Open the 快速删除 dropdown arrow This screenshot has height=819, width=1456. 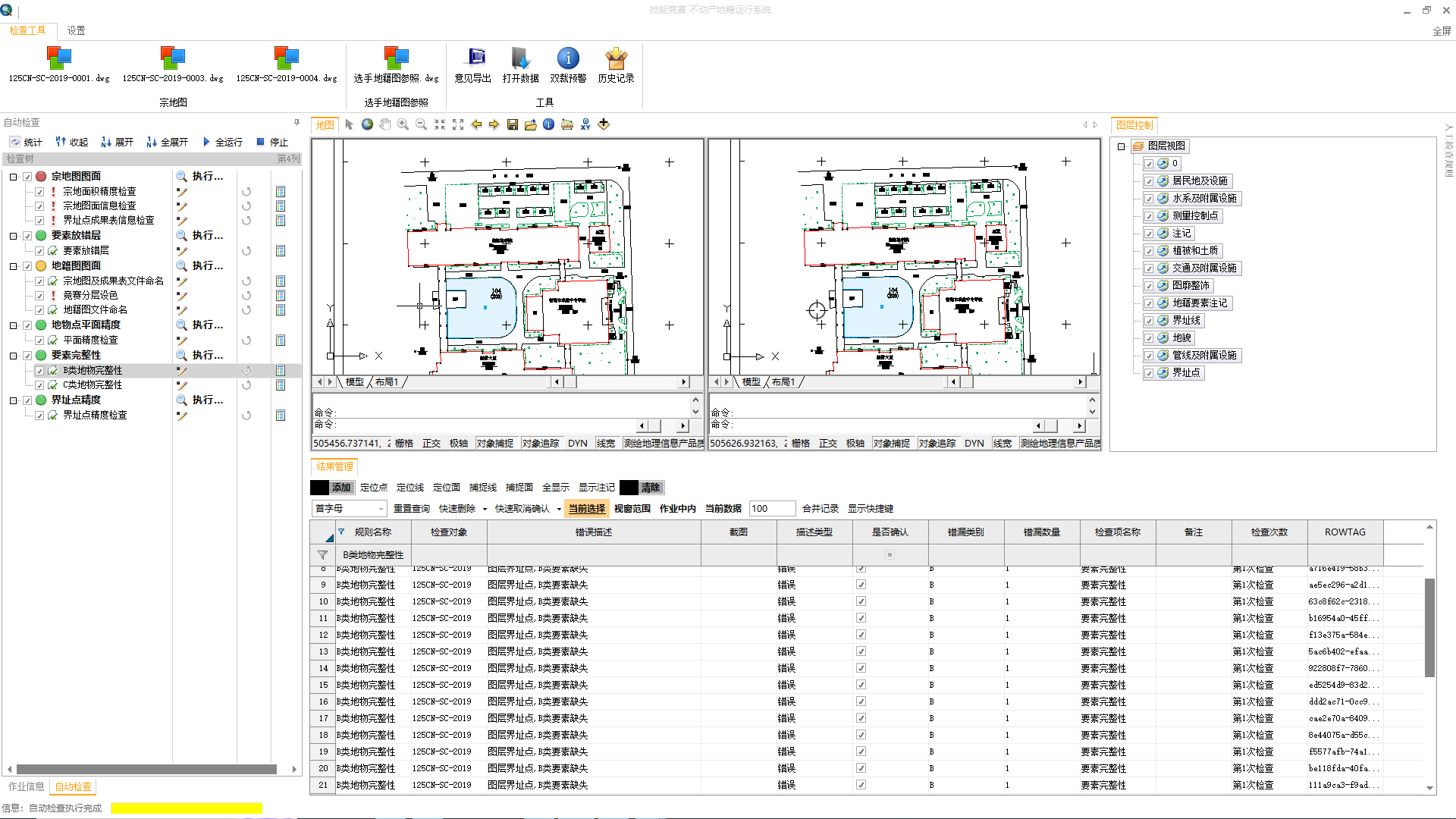pos(485,510)
